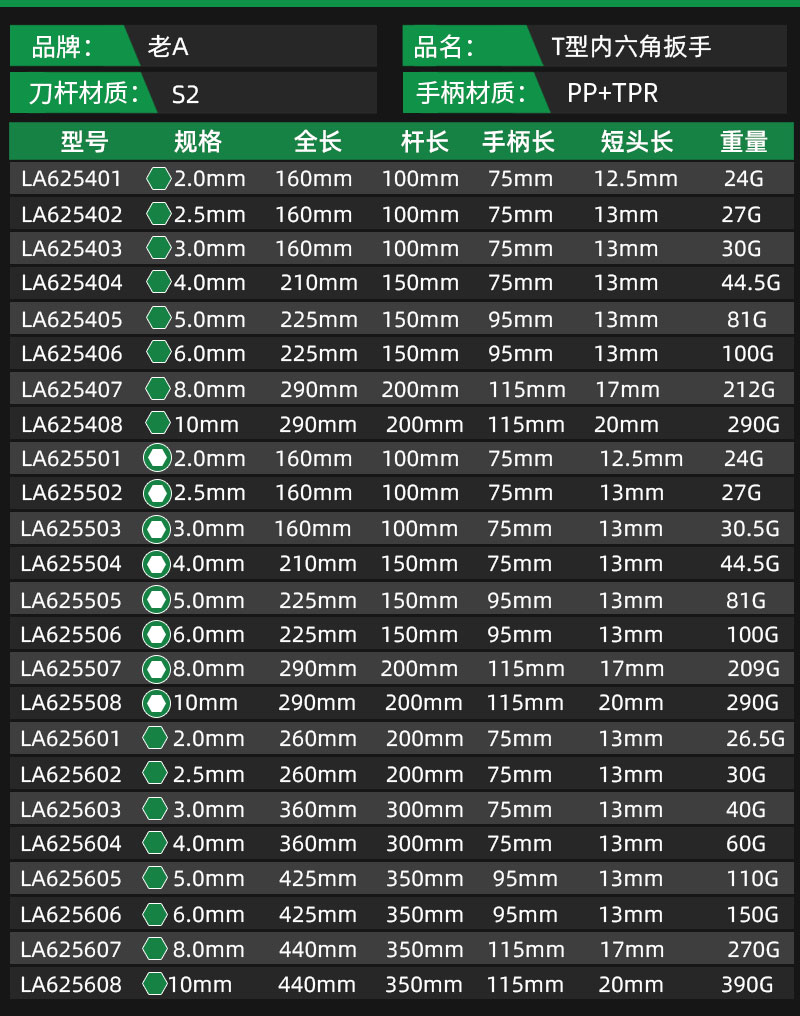
Task: Click the green 品牌 label
Action: [64, 47]
